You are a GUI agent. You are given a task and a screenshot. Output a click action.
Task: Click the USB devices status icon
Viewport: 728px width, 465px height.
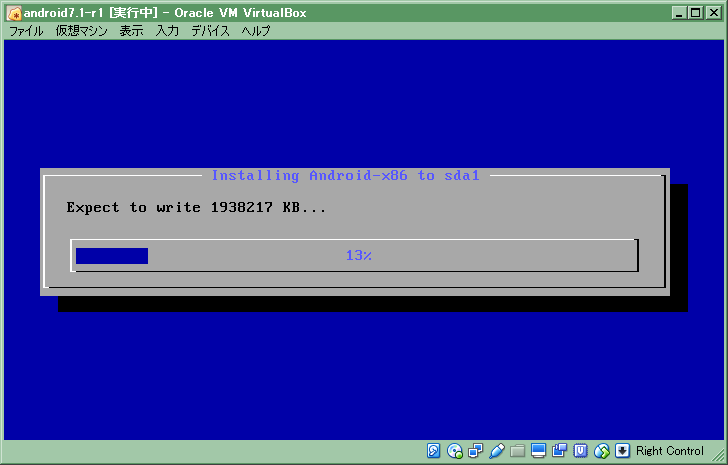pyautogui.click(x=496, y=451)
